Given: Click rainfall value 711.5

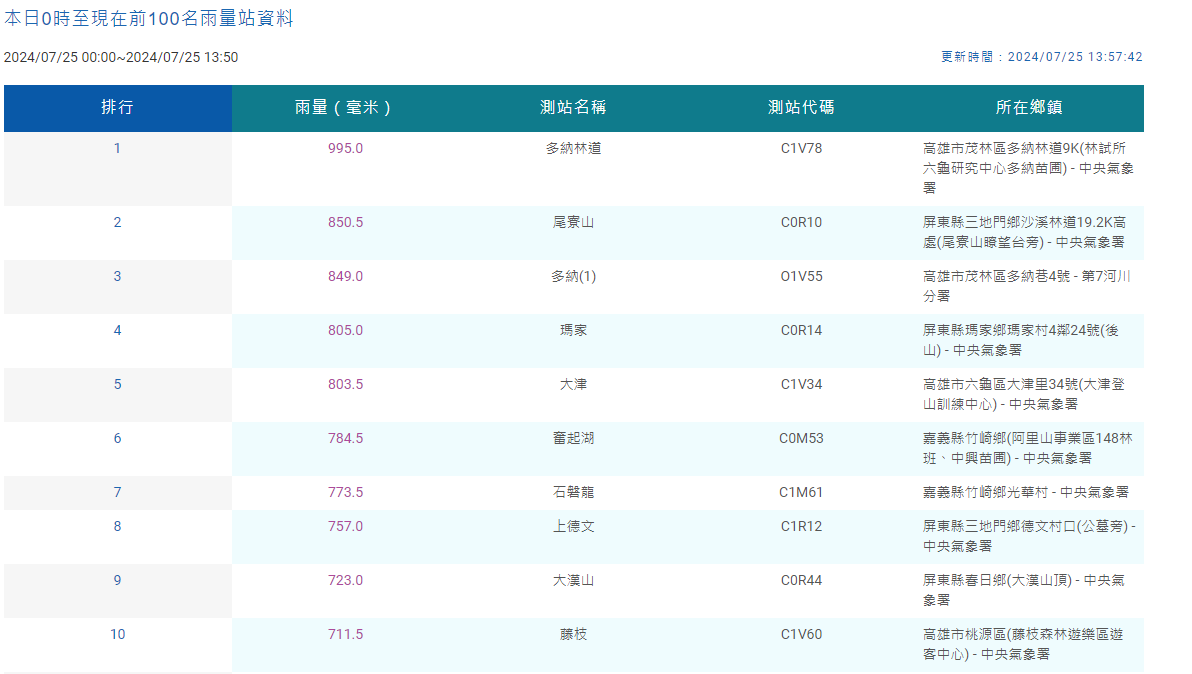Looking at the screenshot, I should pos(346,634).
